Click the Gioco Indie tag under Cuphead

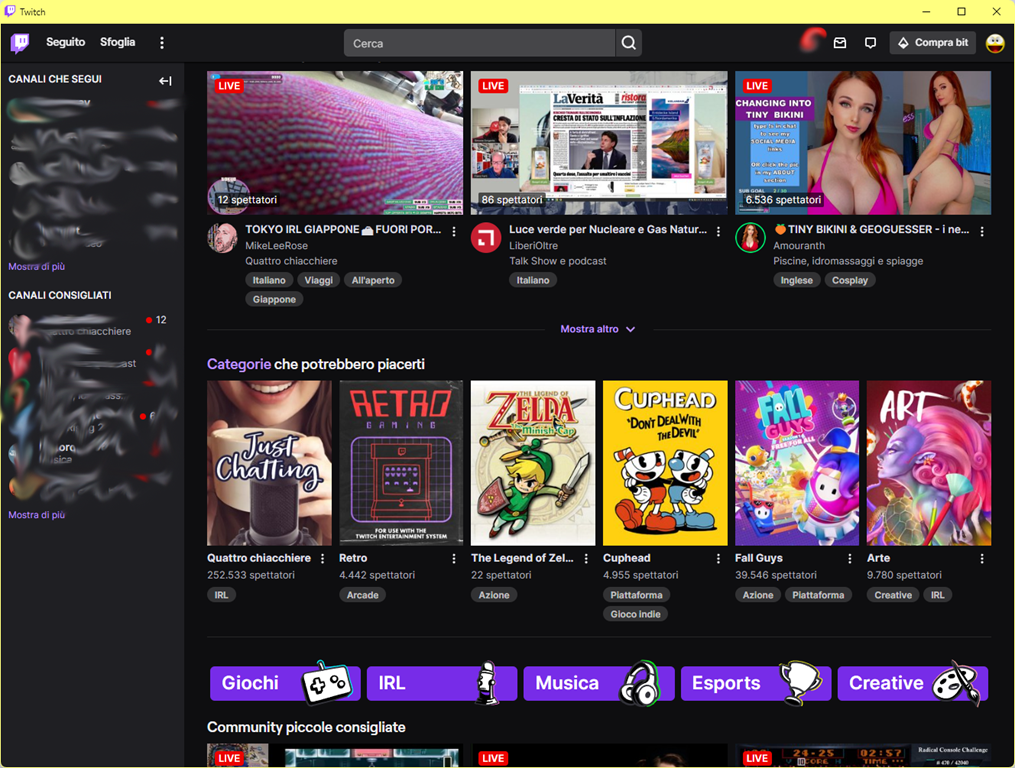pos(636,614)
